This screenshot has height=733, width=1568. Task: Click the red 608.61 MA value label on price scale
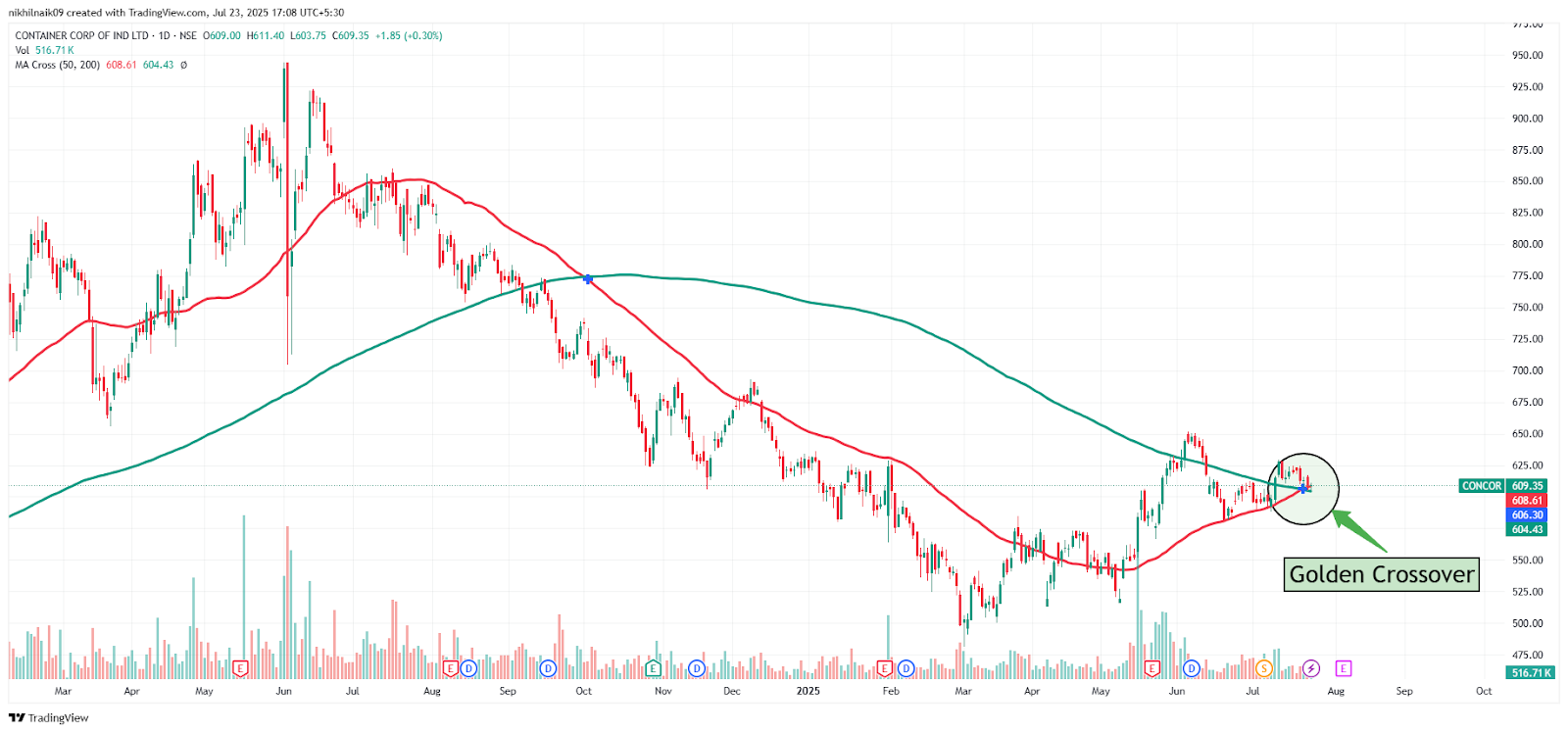tap(1527, 501)
